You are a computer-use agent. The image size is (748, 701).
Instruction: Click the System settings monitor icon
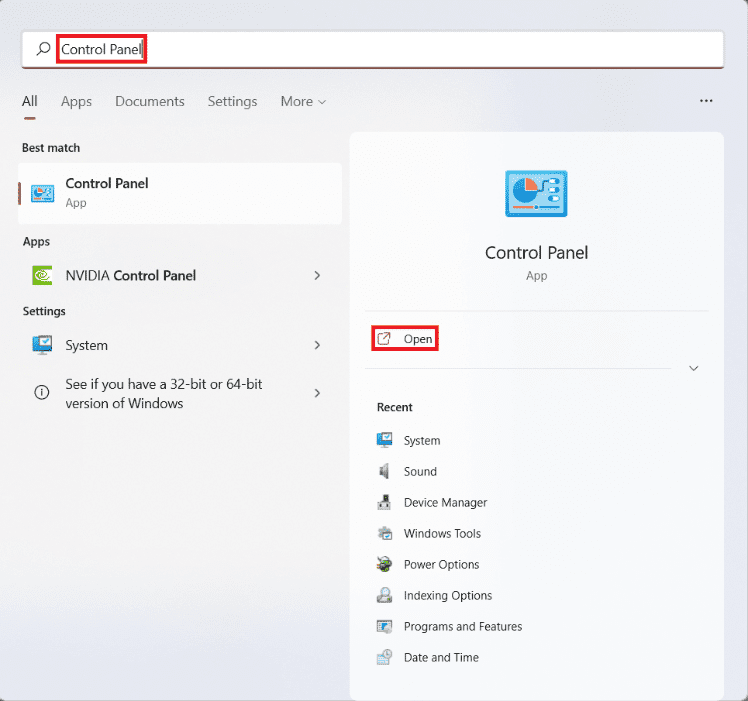tap(42, 345)
